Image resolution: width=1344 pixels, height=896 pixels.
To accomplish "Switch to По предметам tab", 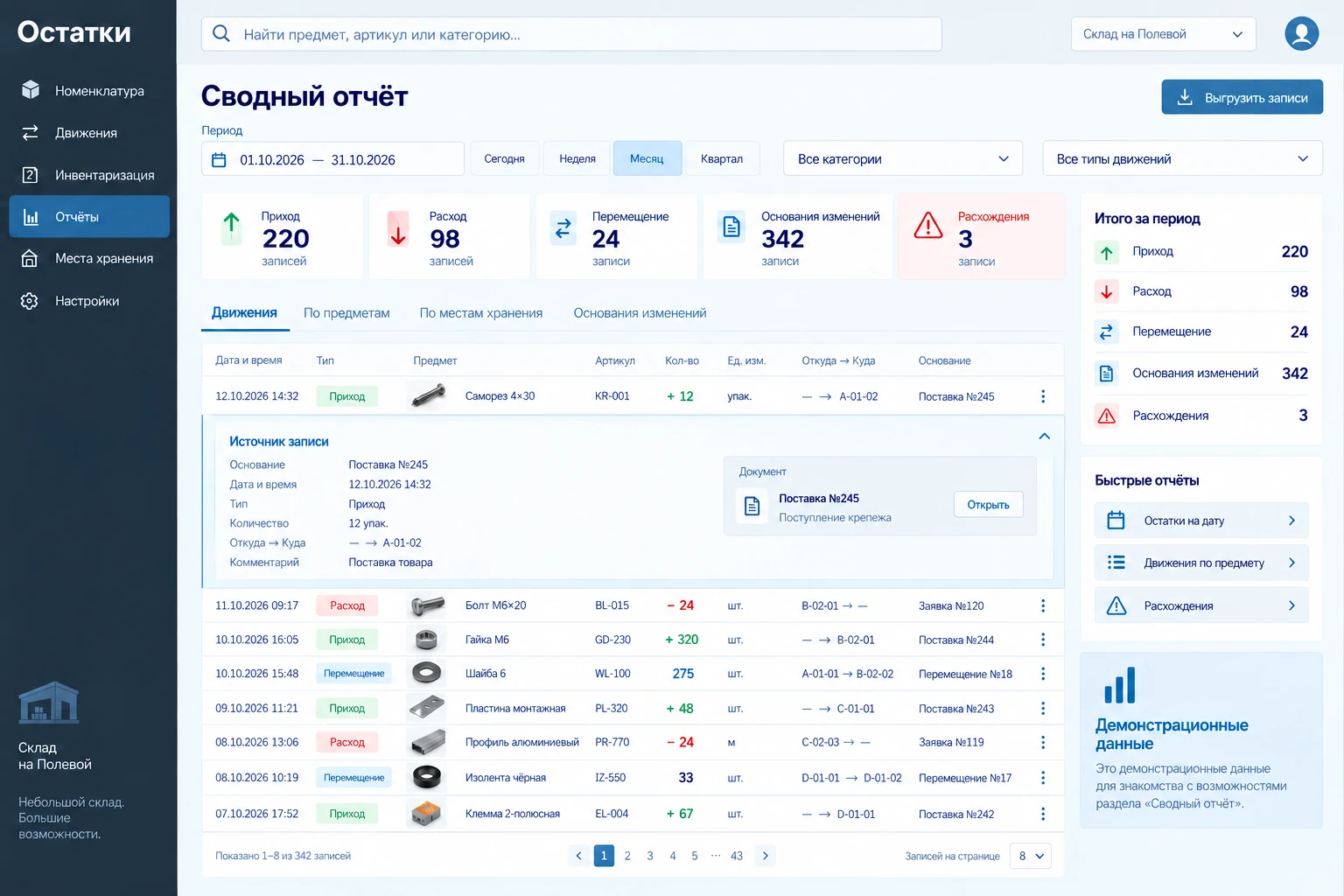I will 346,313.
